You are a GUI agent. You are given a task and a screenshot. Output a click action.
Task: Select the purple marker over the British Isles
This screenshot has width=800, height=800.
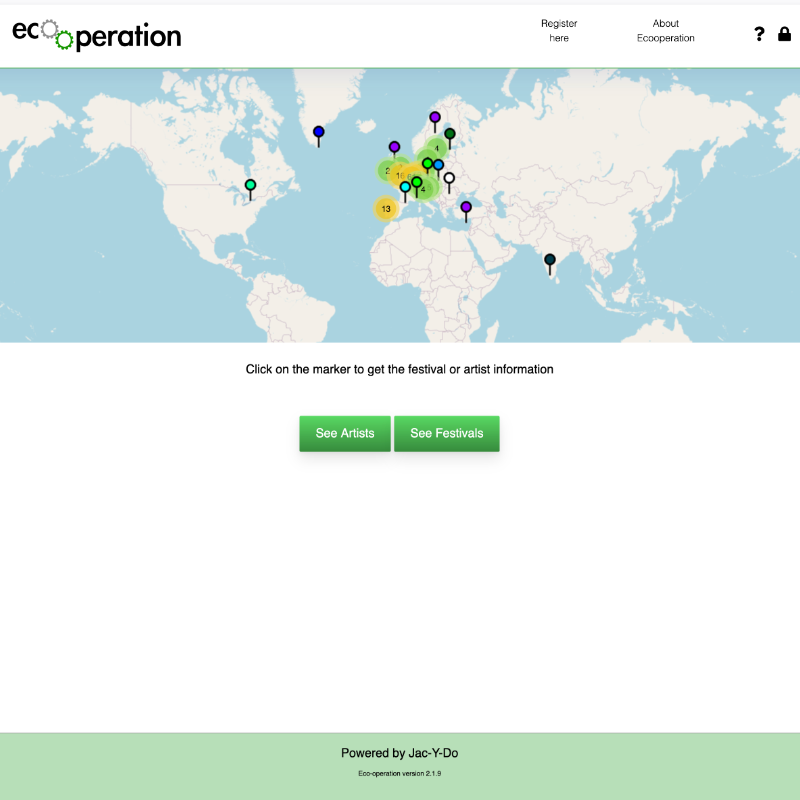pos(394,148)
